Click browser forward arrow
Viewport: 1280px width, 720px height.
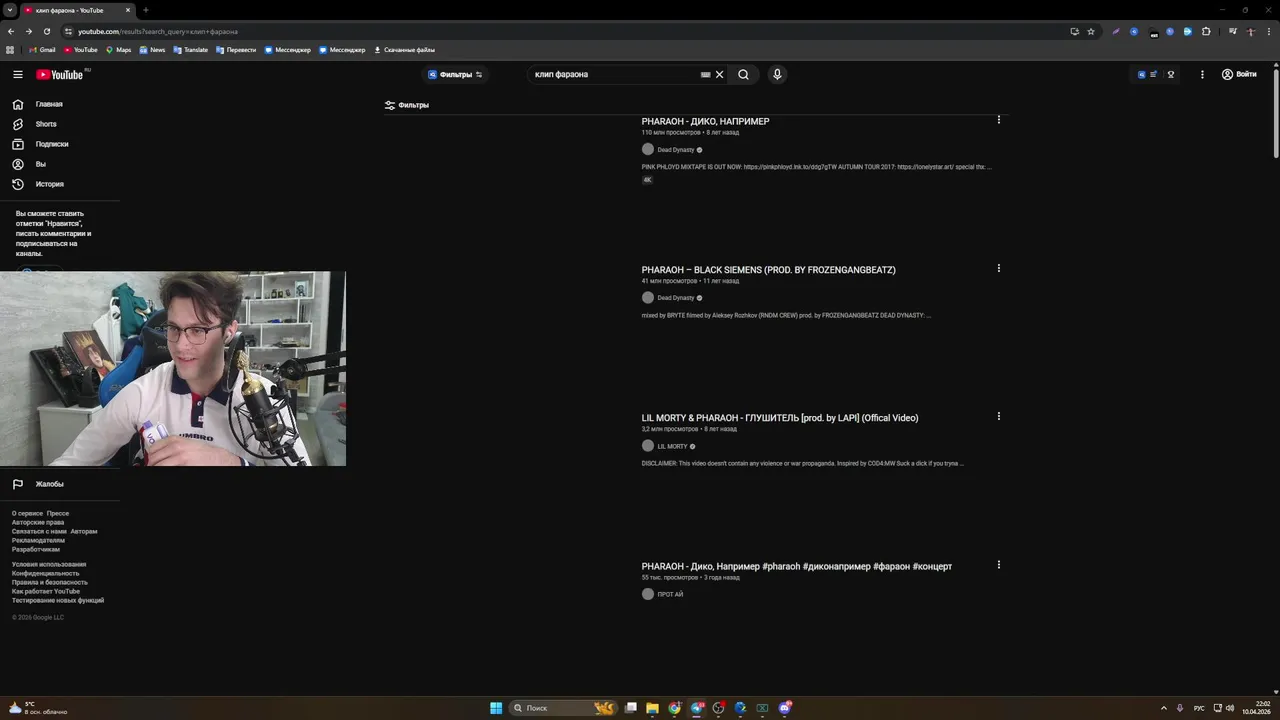click(x=29, y=31)
